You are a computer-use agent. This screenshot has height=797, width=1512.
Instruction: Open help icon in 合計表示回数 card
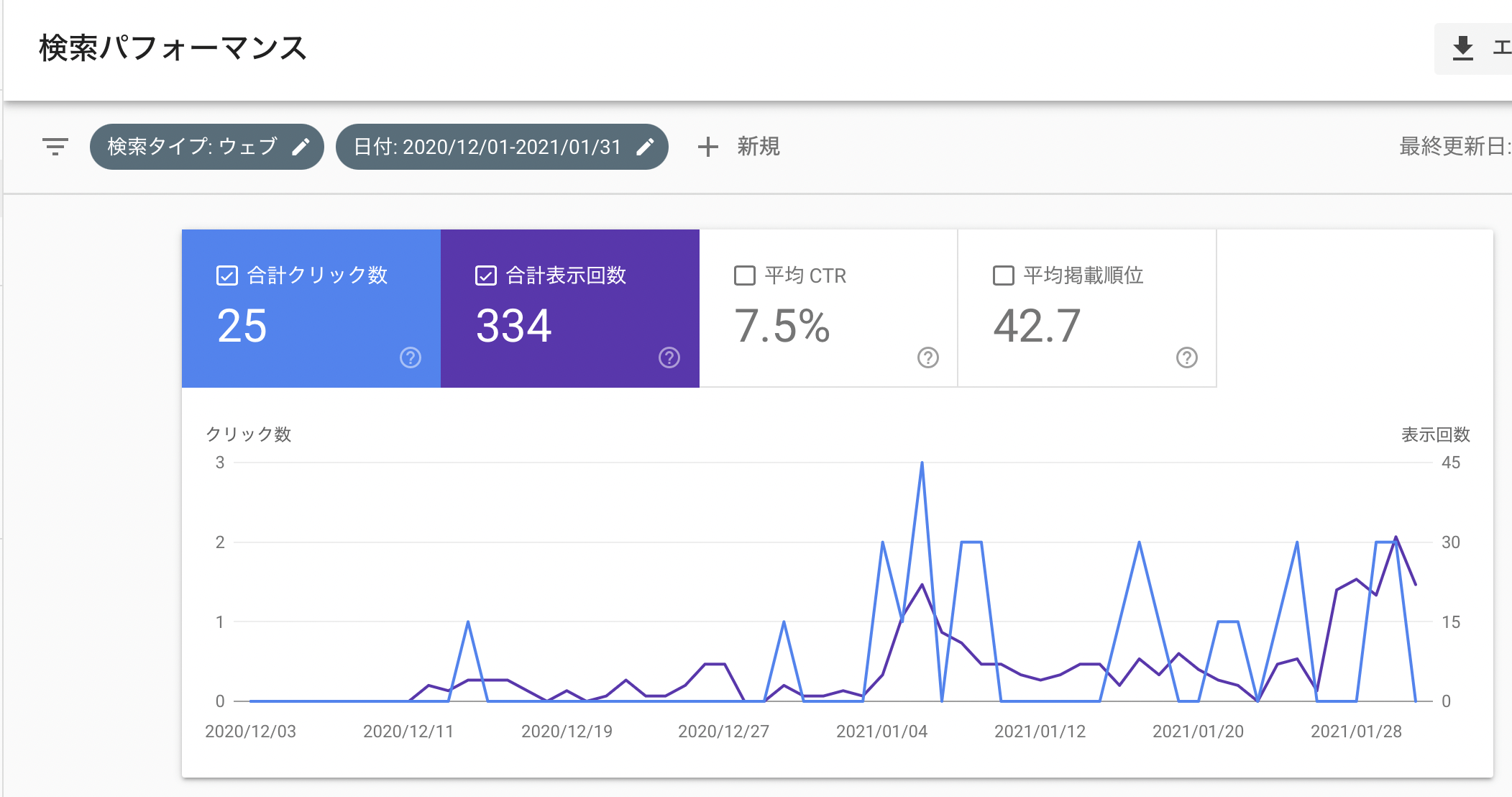(x=669, y=357)
